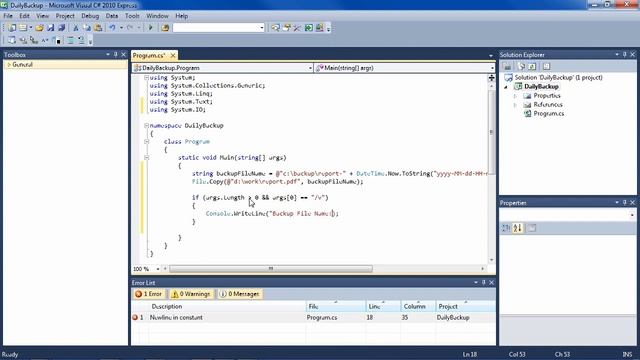The width and height of the screenshot is (640, 360).
Task: Click the Add New Item toolbar icon
Action: (x=23, y=28)
